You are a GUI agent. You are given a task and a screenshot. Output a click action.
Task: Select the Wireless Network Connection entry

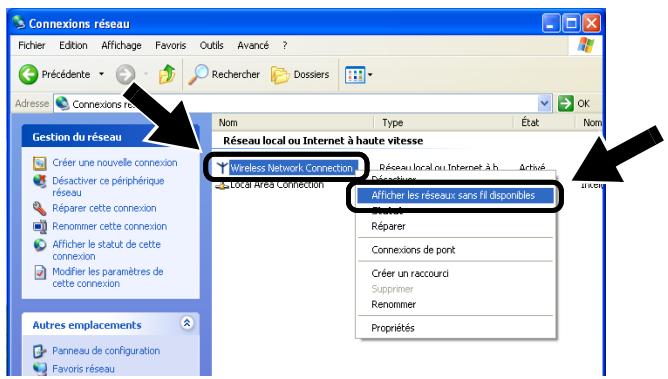tap(291, 168)
